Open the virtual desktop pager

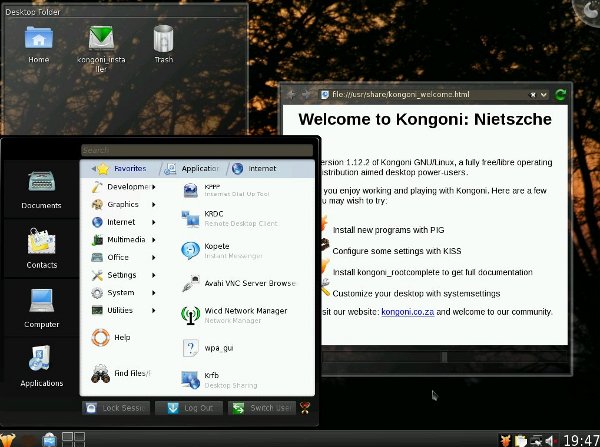click(73, 439)
